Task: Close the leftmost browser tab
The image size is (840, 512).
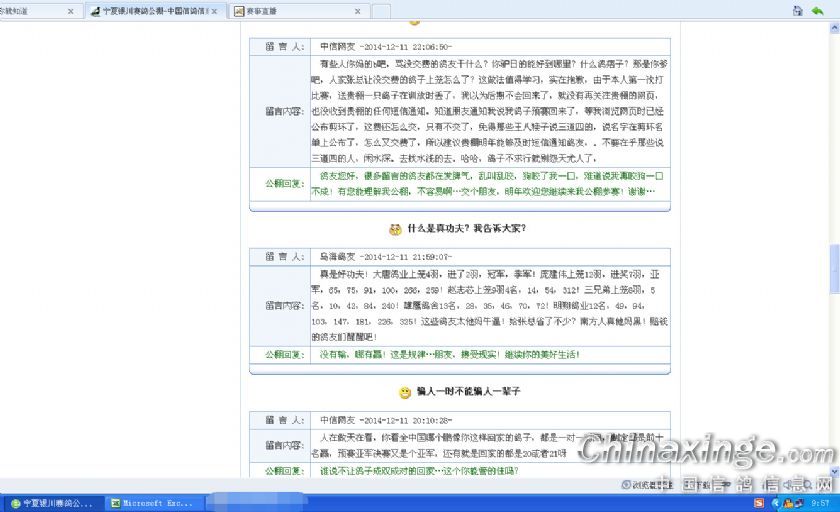Action: 70,12
